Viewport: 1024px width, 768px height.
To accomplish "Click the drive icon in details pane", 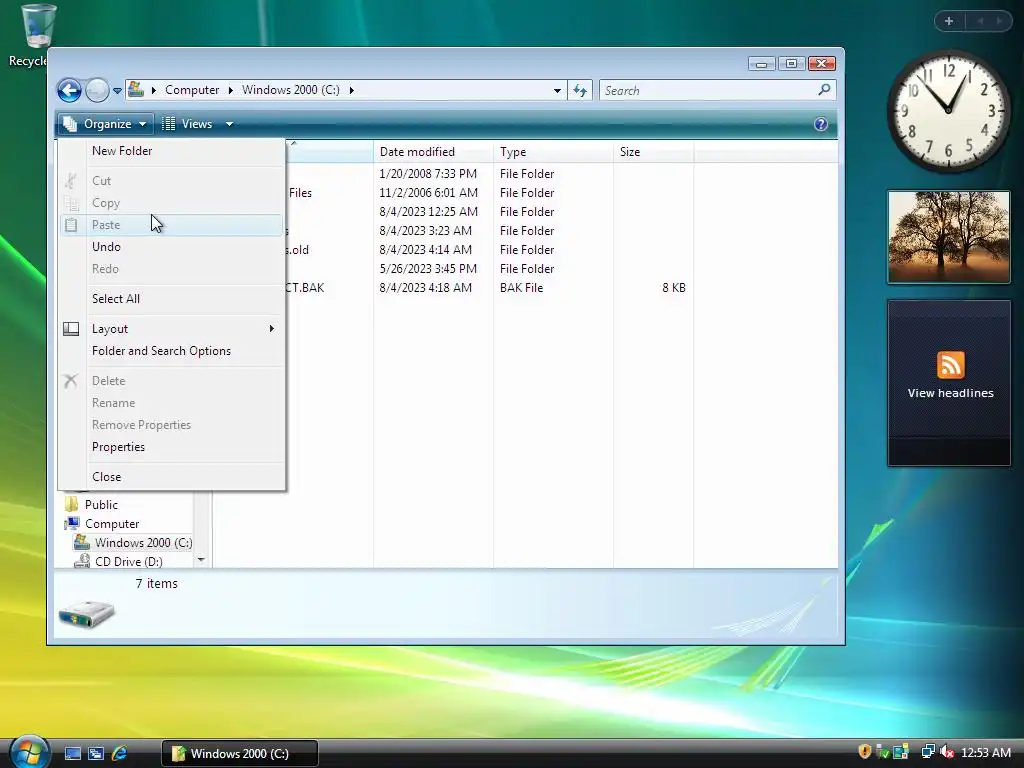I will pos(87,614).
